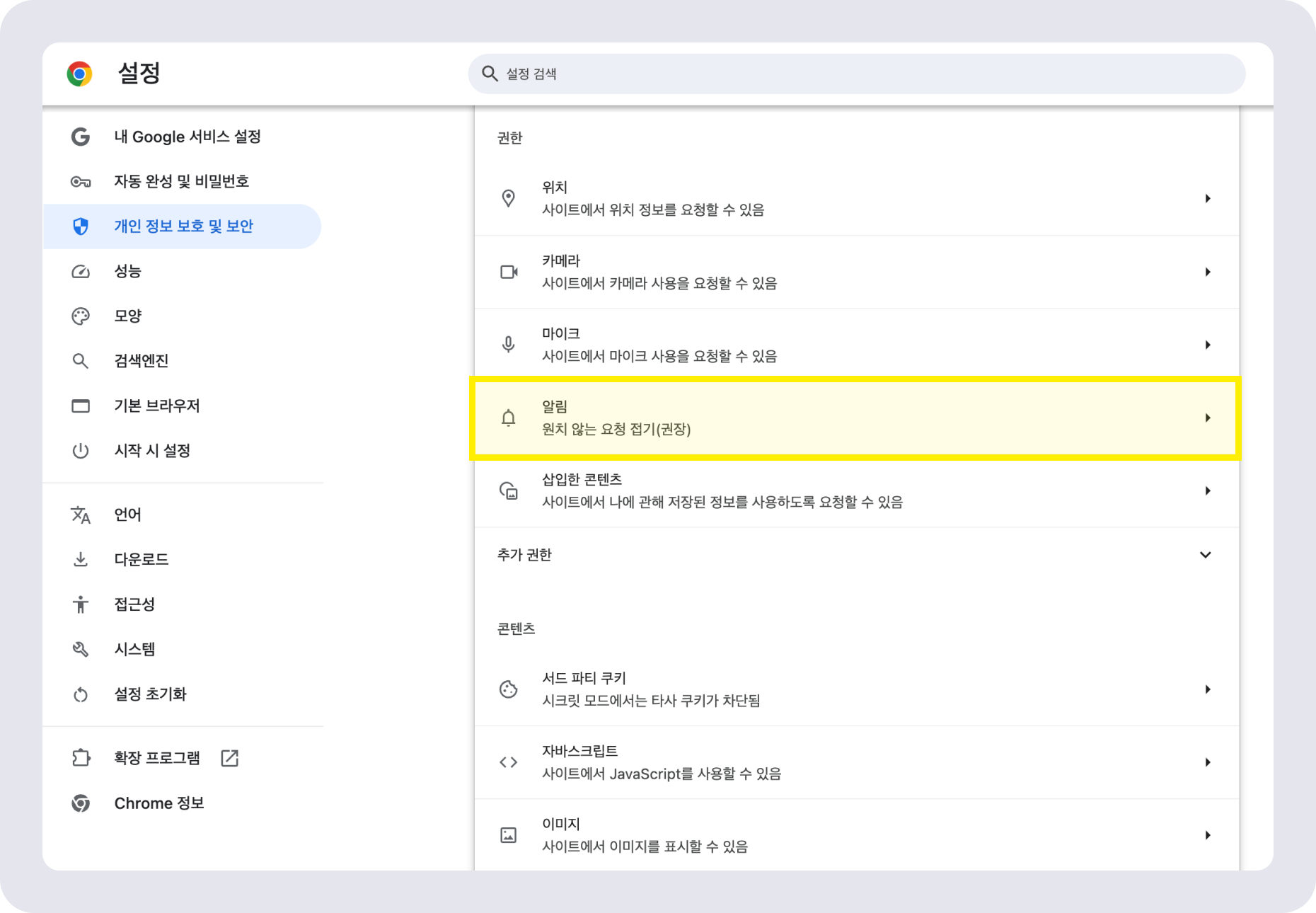Screen dimensions: 1316x913
Task: Click the camera icon for 카메라
Action: (509, 272)
